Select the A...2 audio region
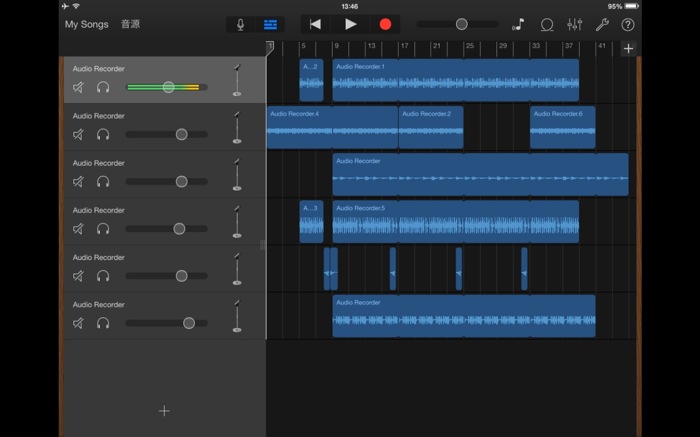The image size is (700, 437). coord(311,80)
